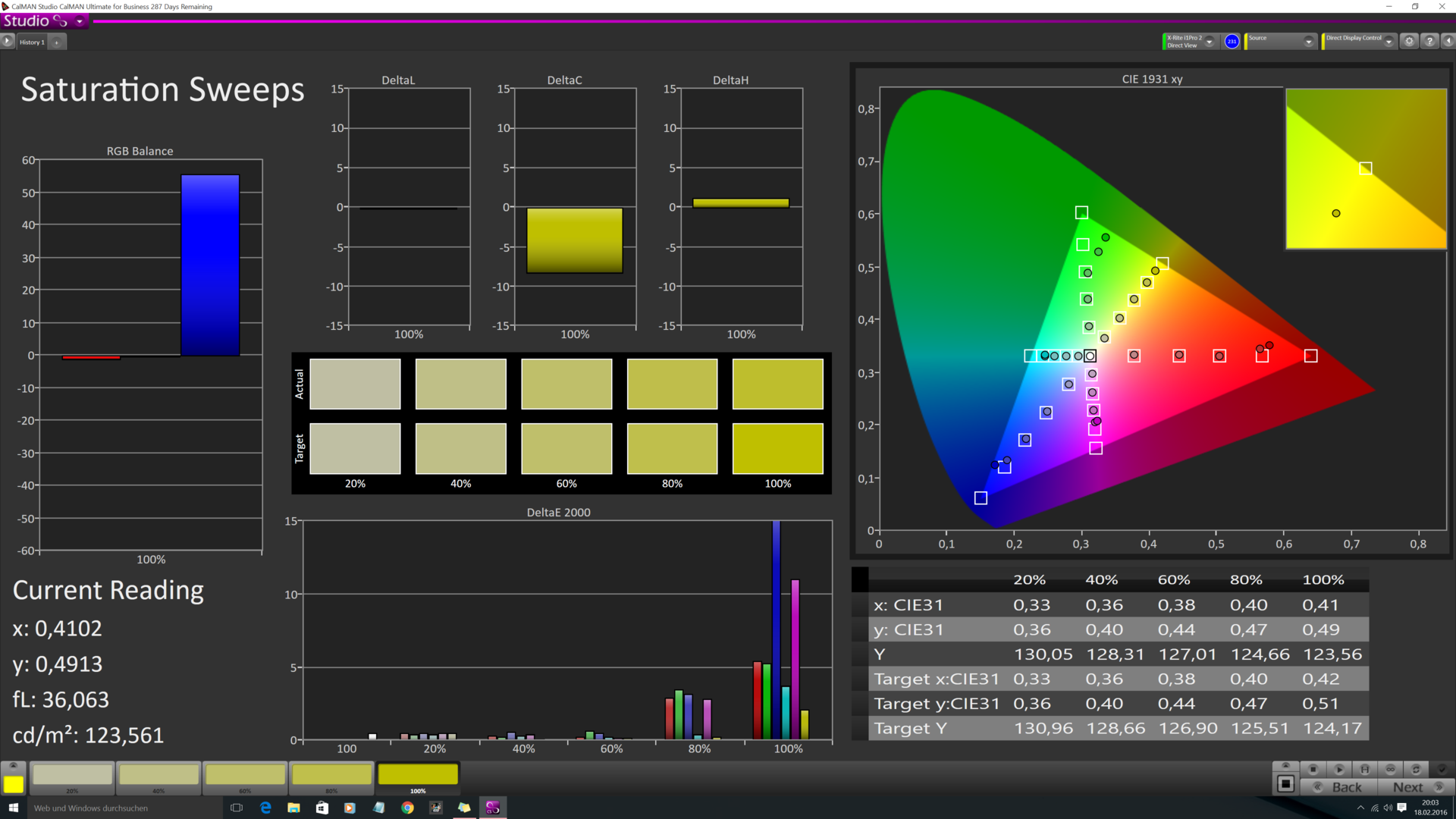
Task: Open the settings gear icon
Action: 1409,41
